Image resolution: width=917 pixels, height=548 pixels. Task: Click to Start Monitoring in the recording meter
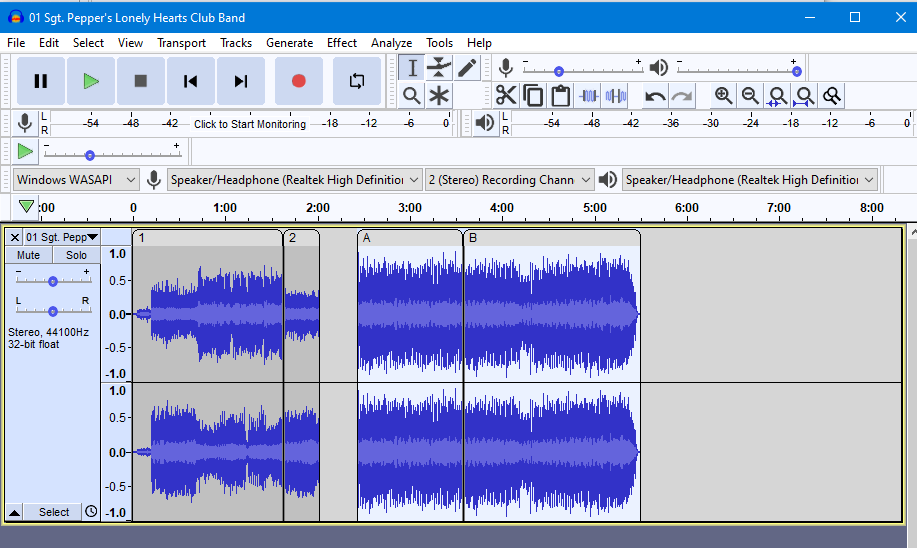coord(250,124)
